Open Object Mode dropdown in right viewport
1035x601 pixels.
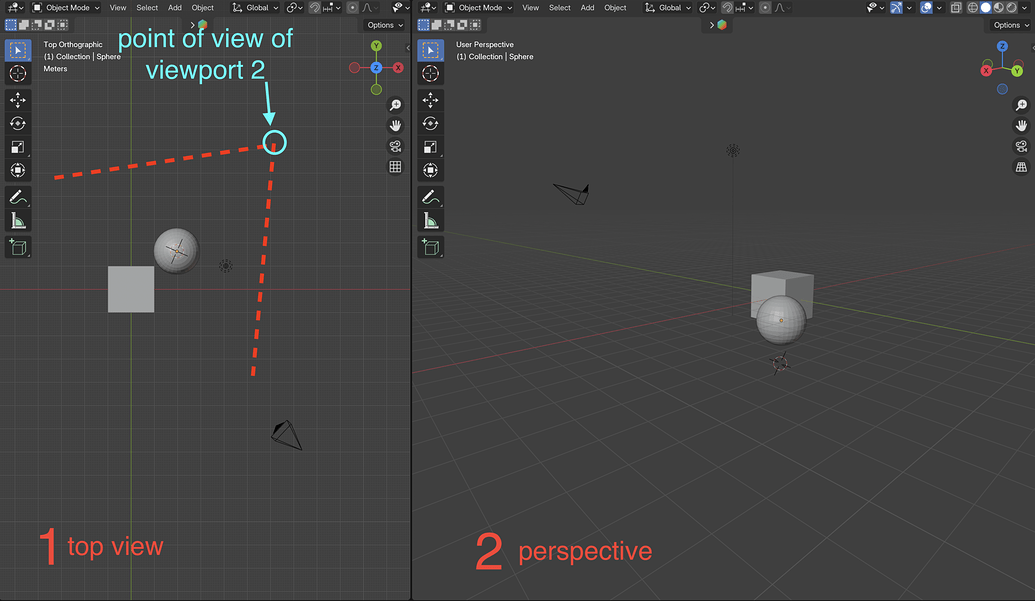pyautogui.click(x=479, y=8)
